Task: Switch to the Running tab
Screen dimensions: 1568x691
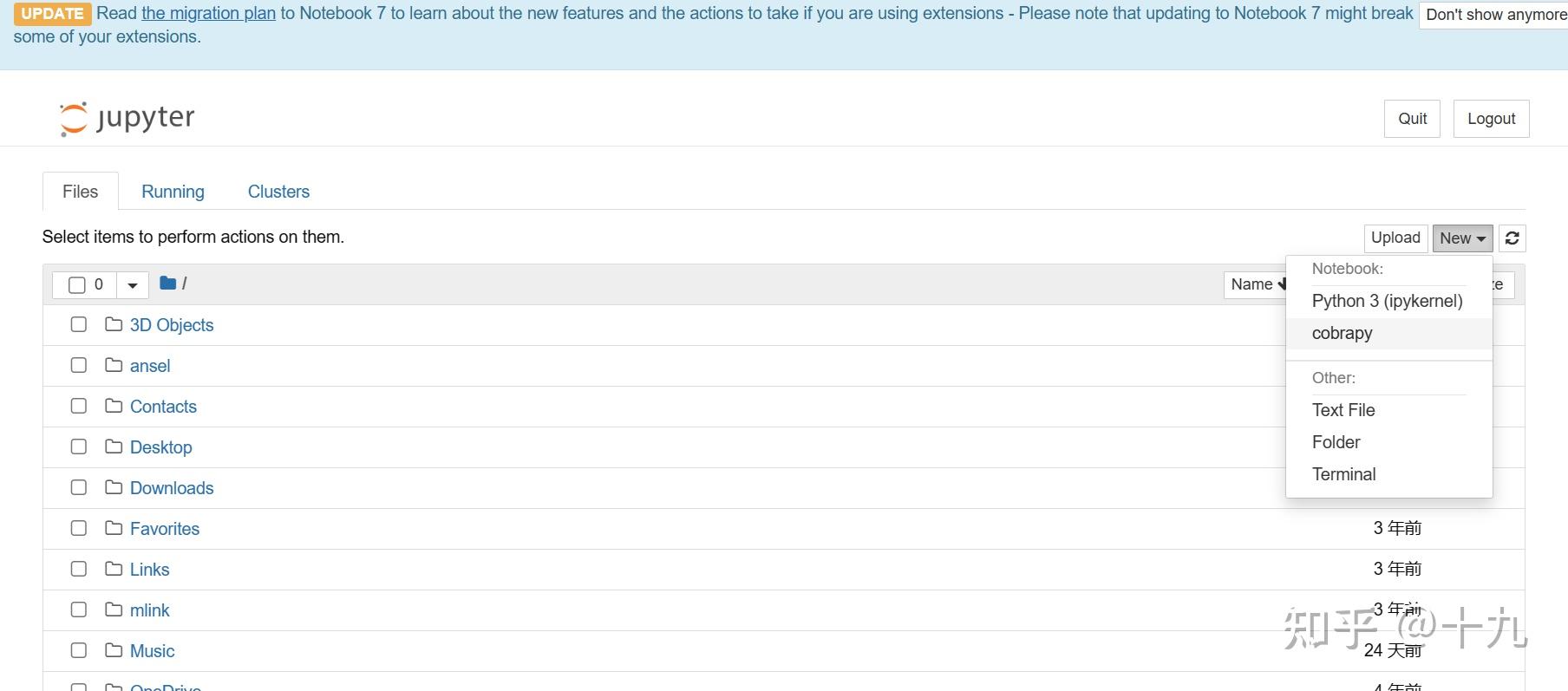Action: point(173,192)
